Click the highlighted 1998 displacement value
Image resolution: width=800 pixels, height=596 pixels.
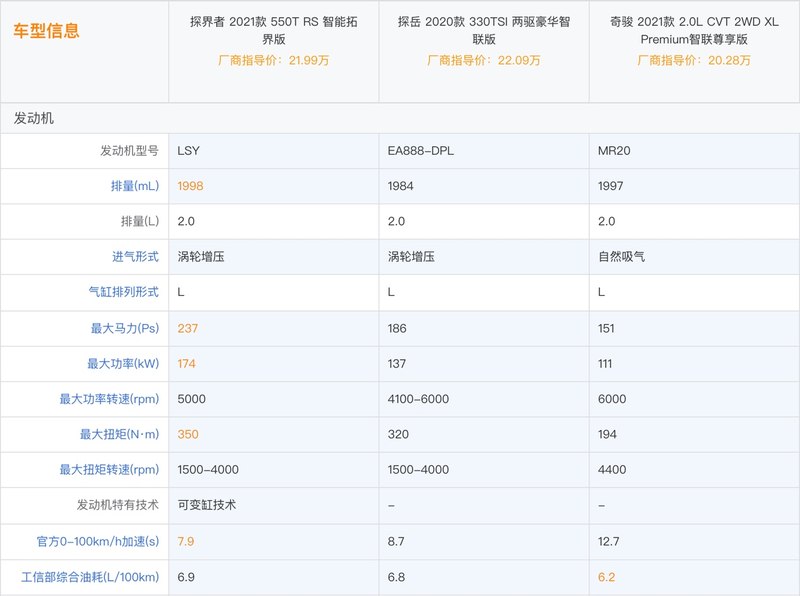[x=190, y=186]
